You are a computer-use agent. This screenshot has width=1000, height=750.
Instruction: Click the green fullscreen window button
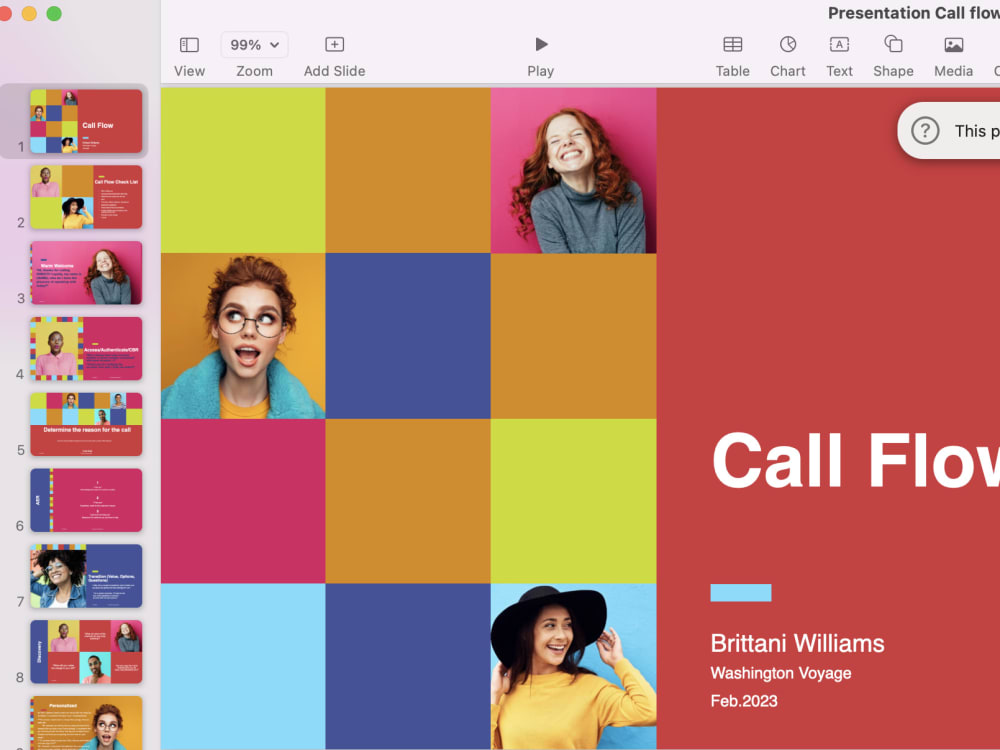[x=54, y=13]
